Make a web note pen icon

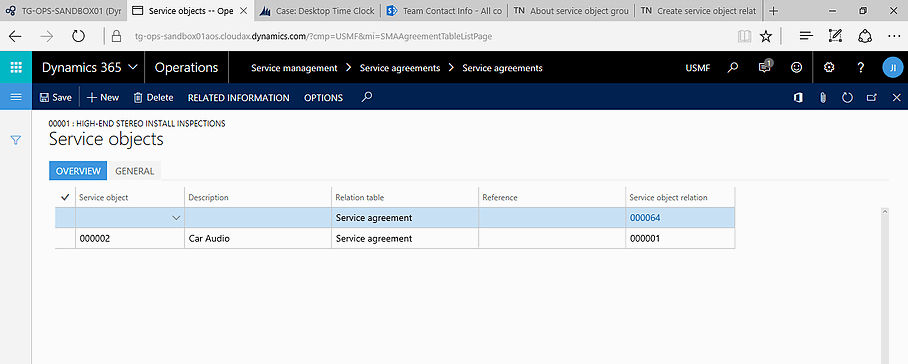click(x=835, y=36)
